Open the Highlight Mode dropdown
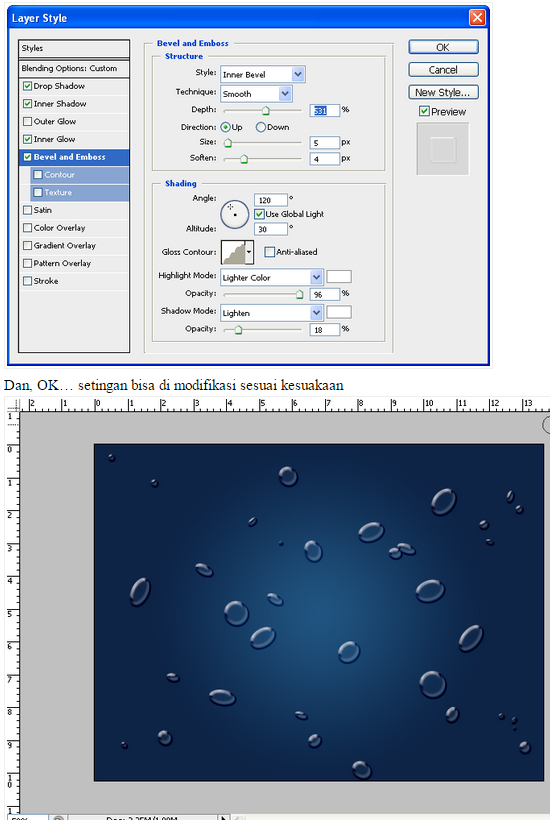 [x=272, y=277]
